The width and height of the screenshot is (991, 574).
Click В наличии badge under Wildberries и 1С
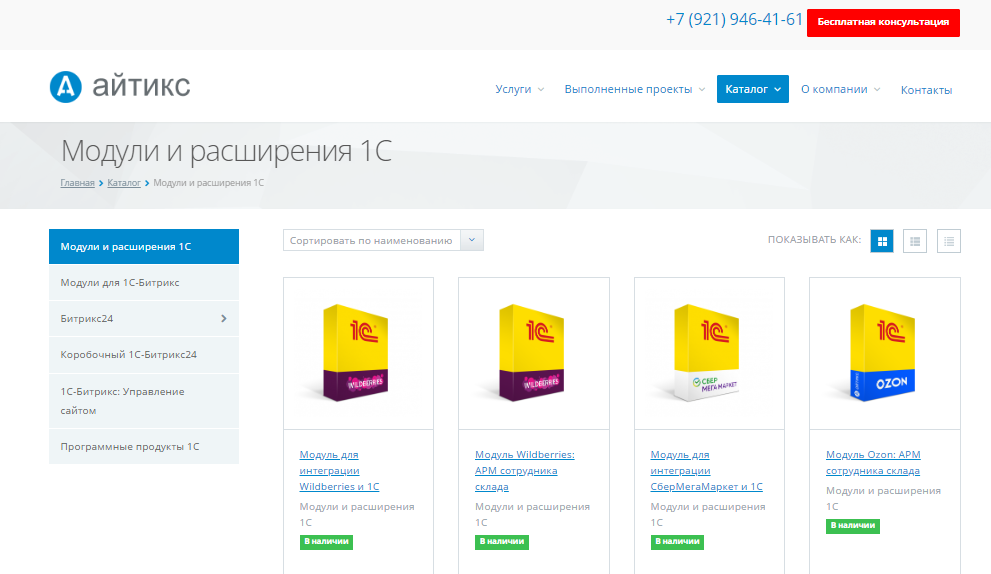[x=326, y=542]
